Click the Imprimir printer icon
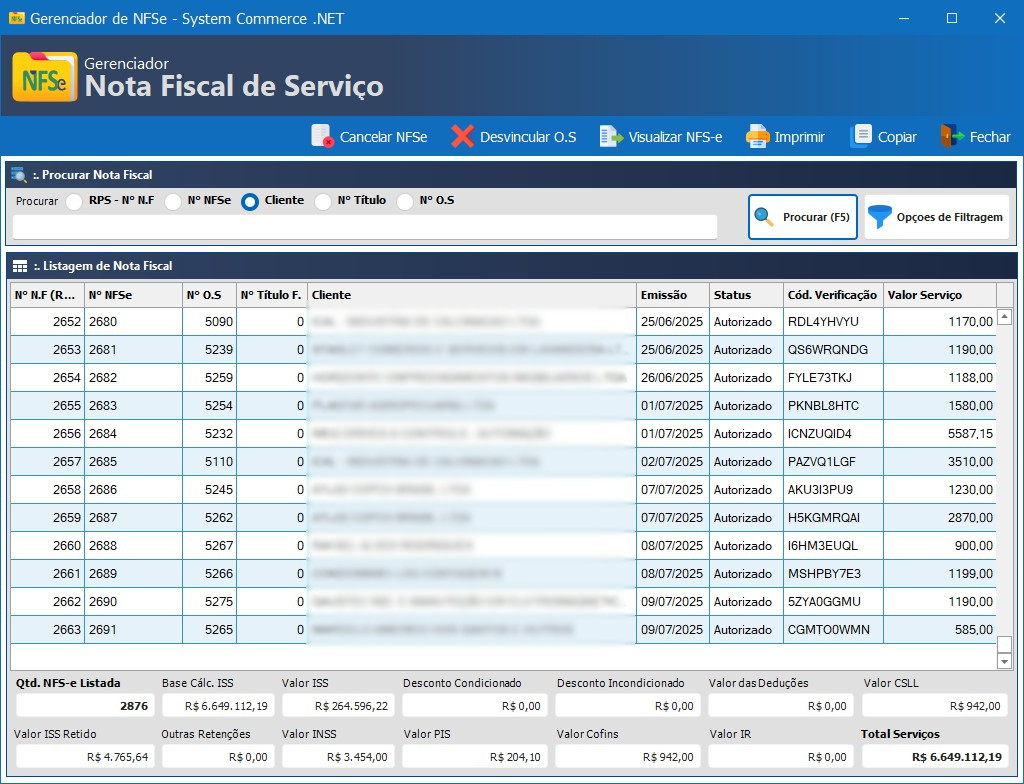The height and width of the screenshot is (784, 1024). coord(758,137)
